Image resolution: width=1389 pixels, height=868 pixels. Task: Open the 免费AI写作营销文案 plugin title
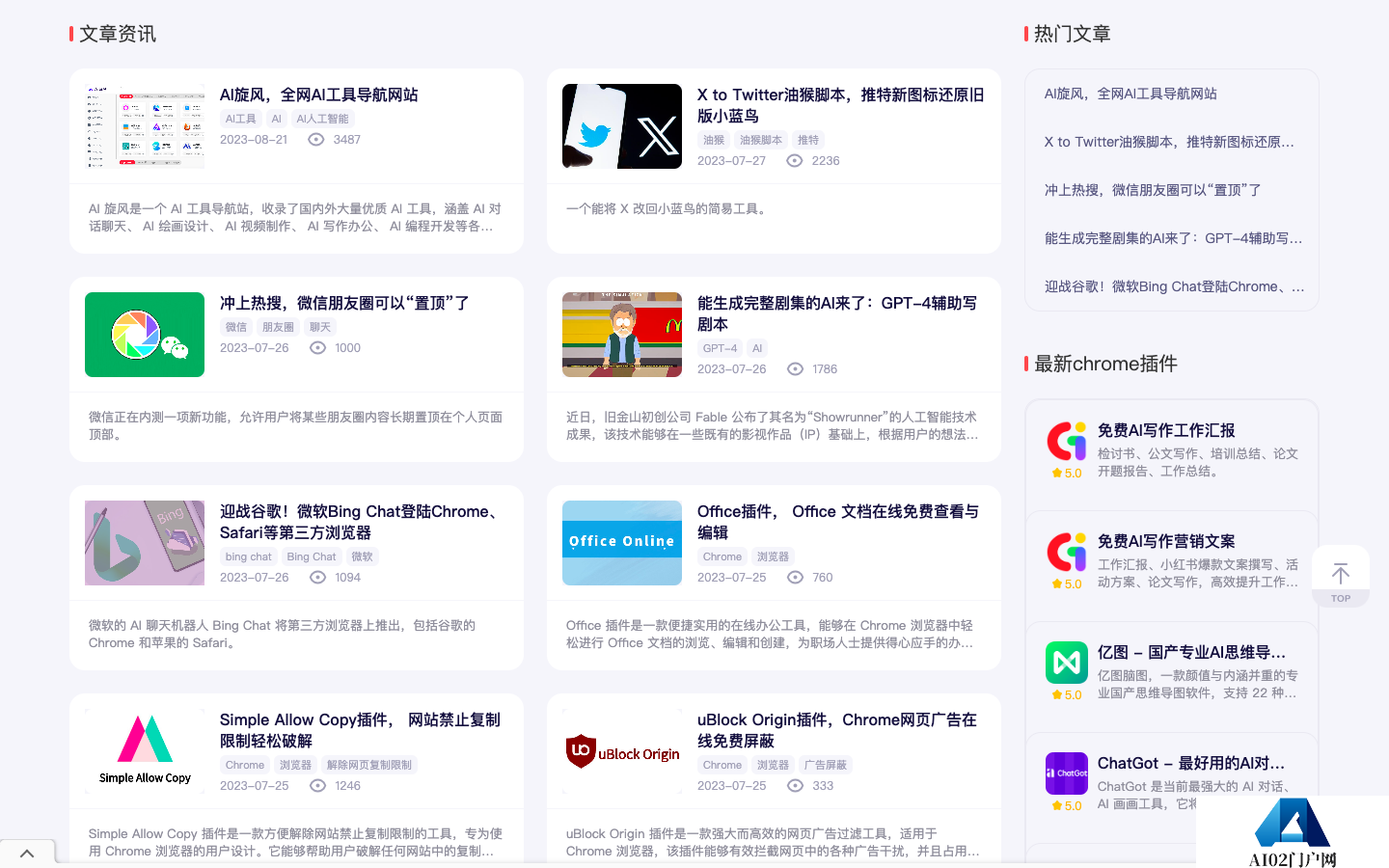(x=1166, y=541)
